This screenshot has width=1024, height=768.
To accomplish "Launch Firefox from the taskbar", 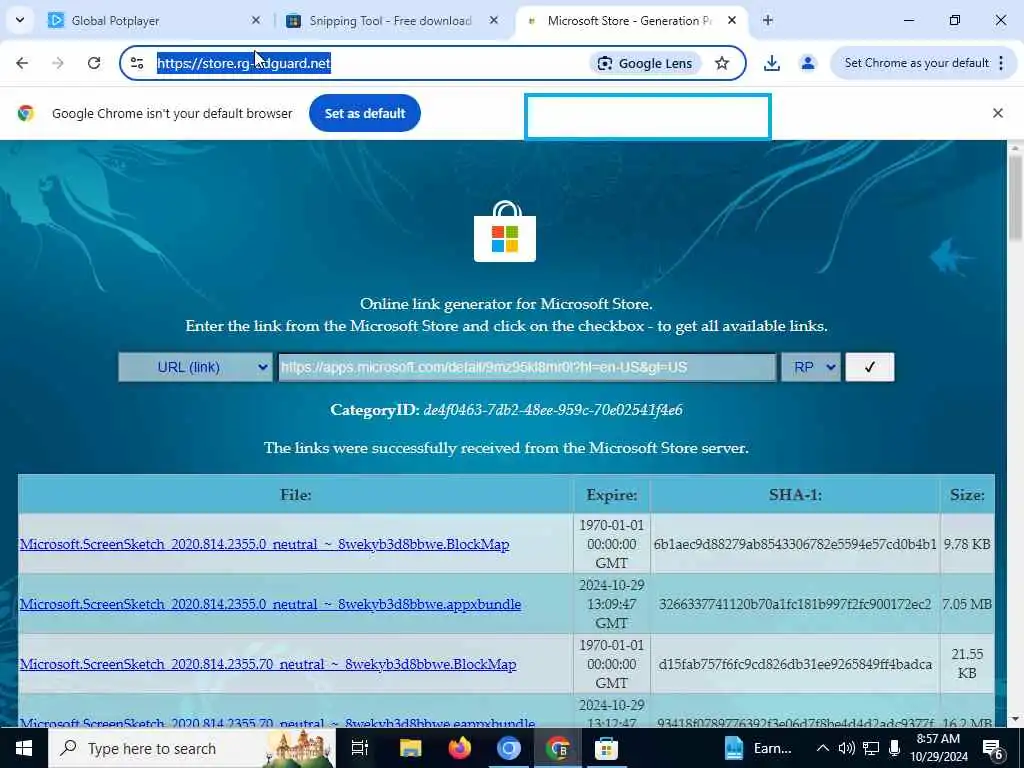I will click(x=460, y=748).
